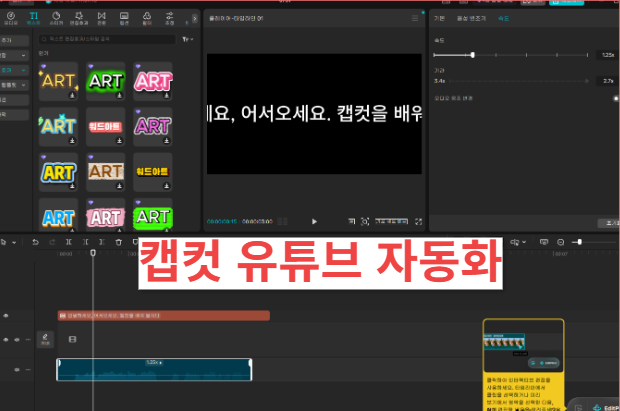Edit the 2.7s duration value field

[607, 81]
